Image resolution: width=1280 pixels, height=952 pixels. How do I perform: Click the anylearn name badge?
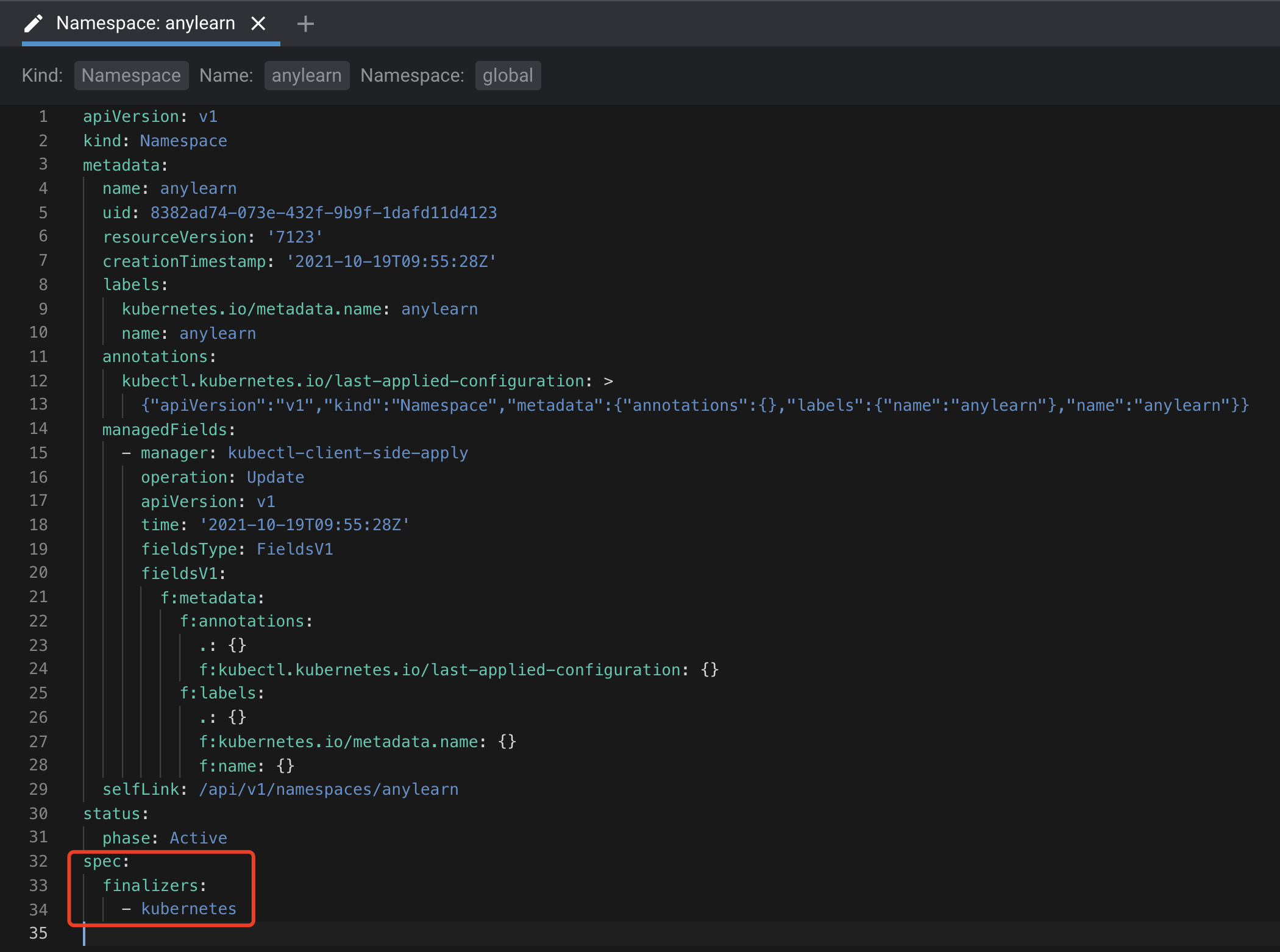(307, 76)
